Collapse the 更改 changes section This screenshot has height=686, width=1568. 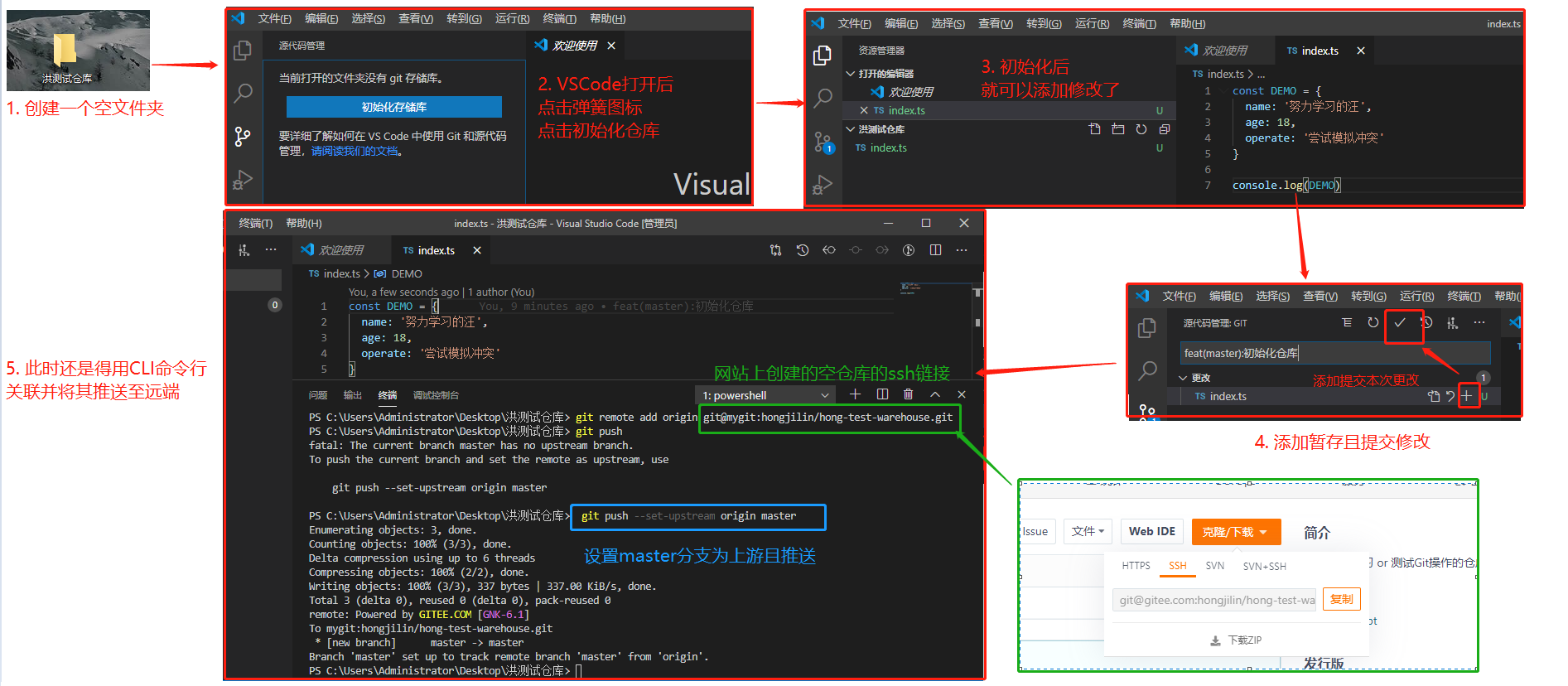coord(1183,378)
